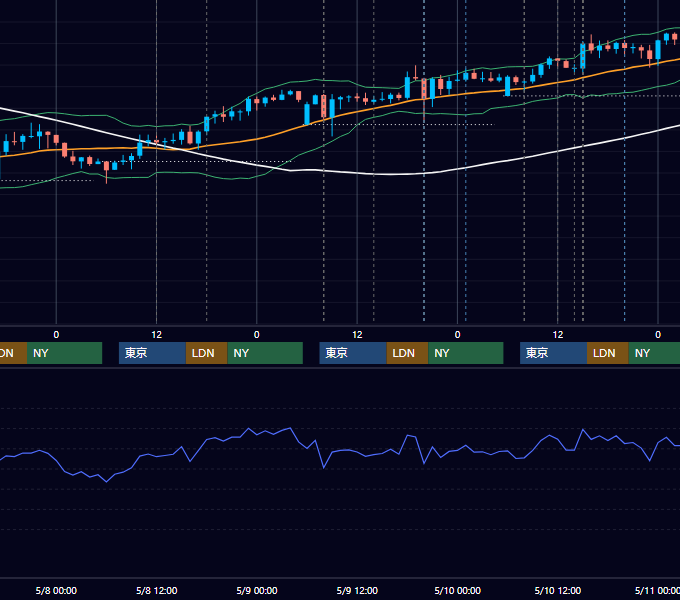This screenshot has width=680, height=600.
Task: Select the 東京 session block on 5/8
Action: [x=152, y=353]
